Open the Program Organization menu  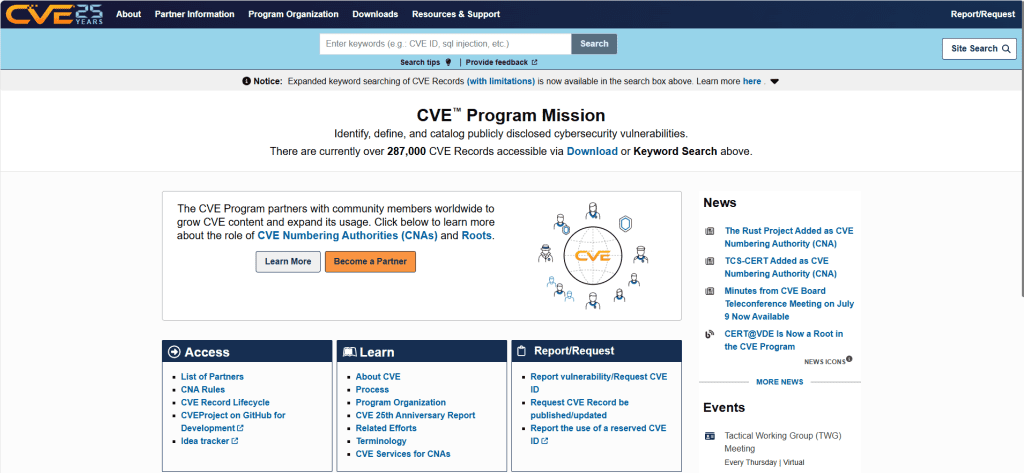[x=293, y=14]
